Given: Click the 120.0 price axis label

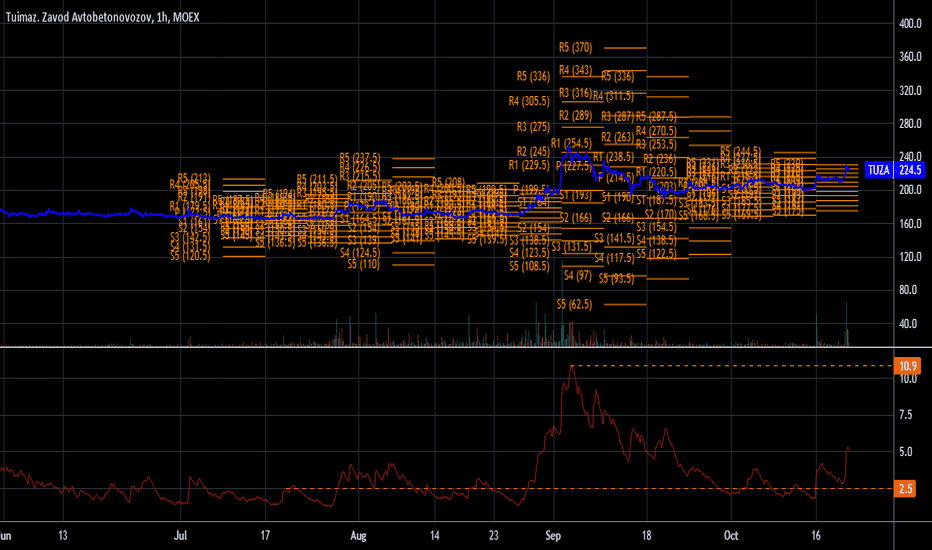Looking at the screenshot, I should pyautogui.click(x=910, y=257).
